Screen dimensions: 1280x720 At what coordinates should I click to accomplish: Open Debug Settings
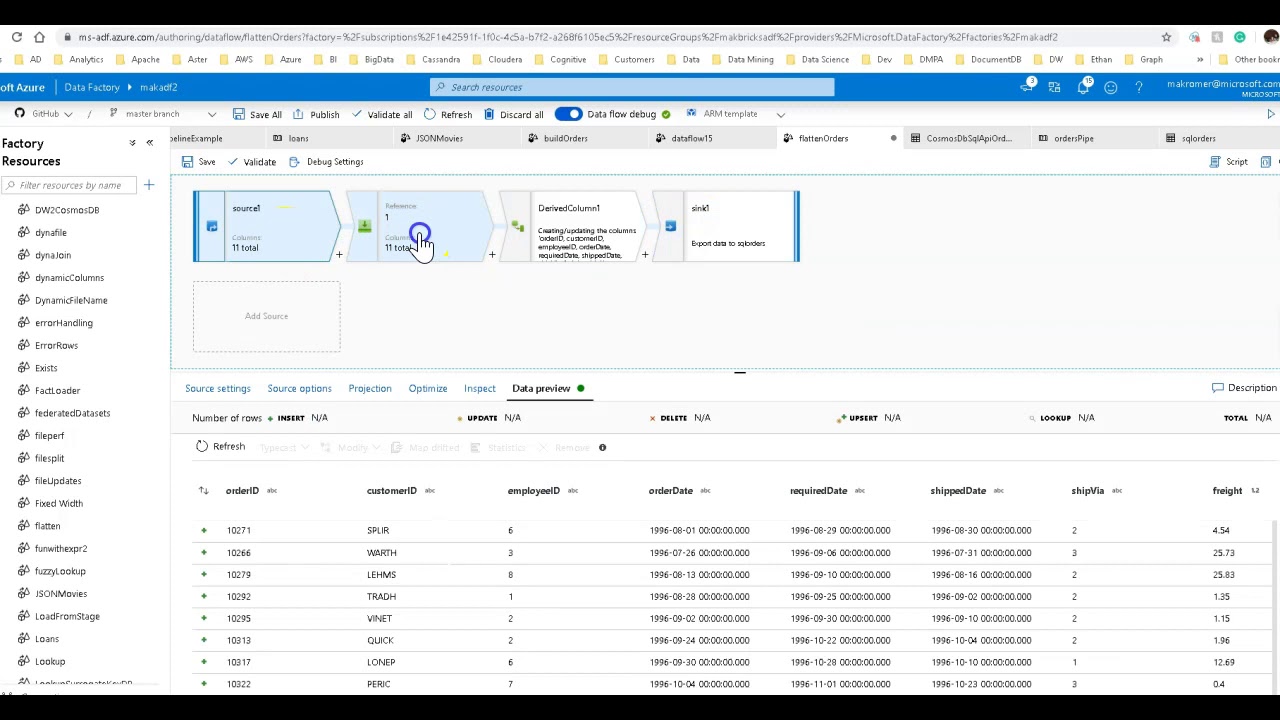click(326, 162)
